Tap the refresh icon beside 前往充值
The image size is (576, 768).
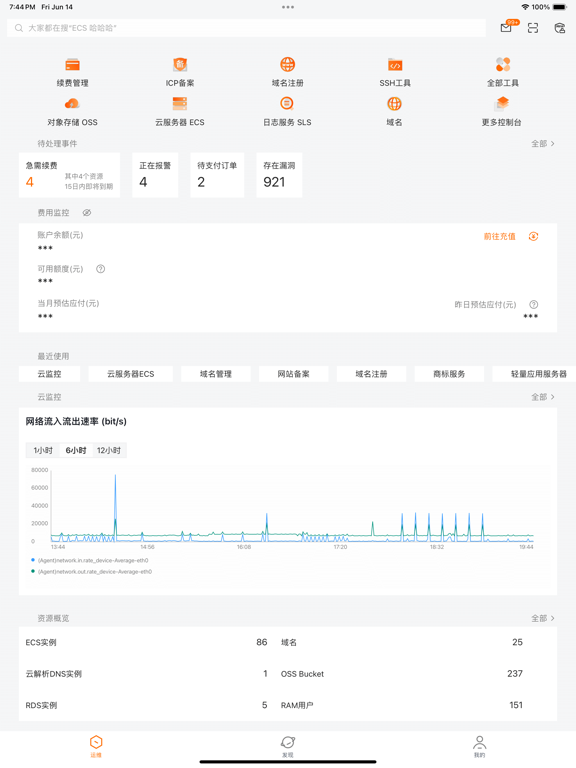533,237
